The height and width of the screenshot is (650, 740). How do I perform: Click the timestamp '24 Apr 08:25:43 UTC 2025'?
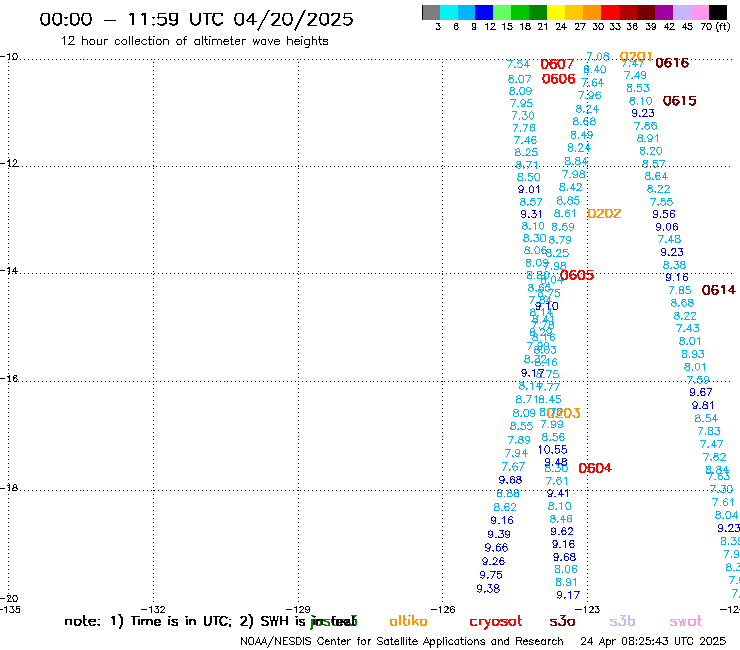pyautogui.click(x=653, y=642)
